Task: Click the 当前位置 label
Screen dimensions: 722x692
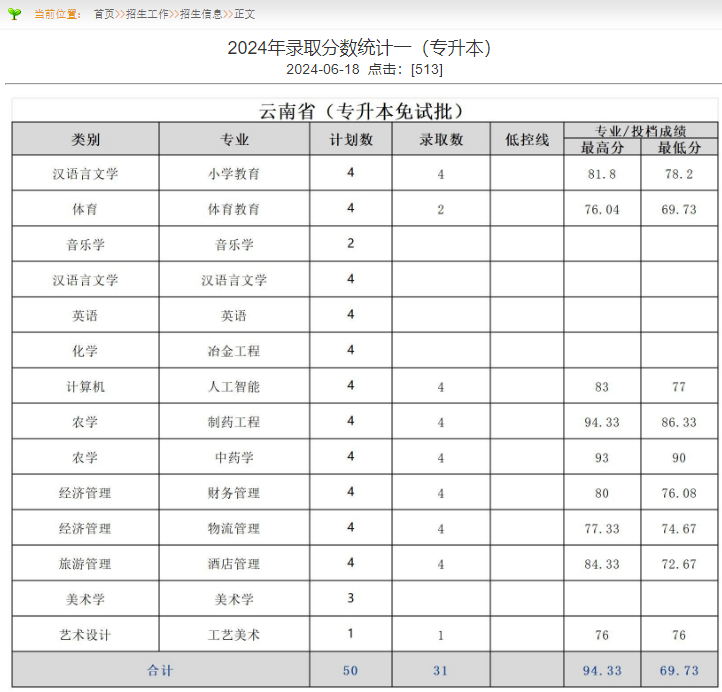Action: [x=58, y=14]
